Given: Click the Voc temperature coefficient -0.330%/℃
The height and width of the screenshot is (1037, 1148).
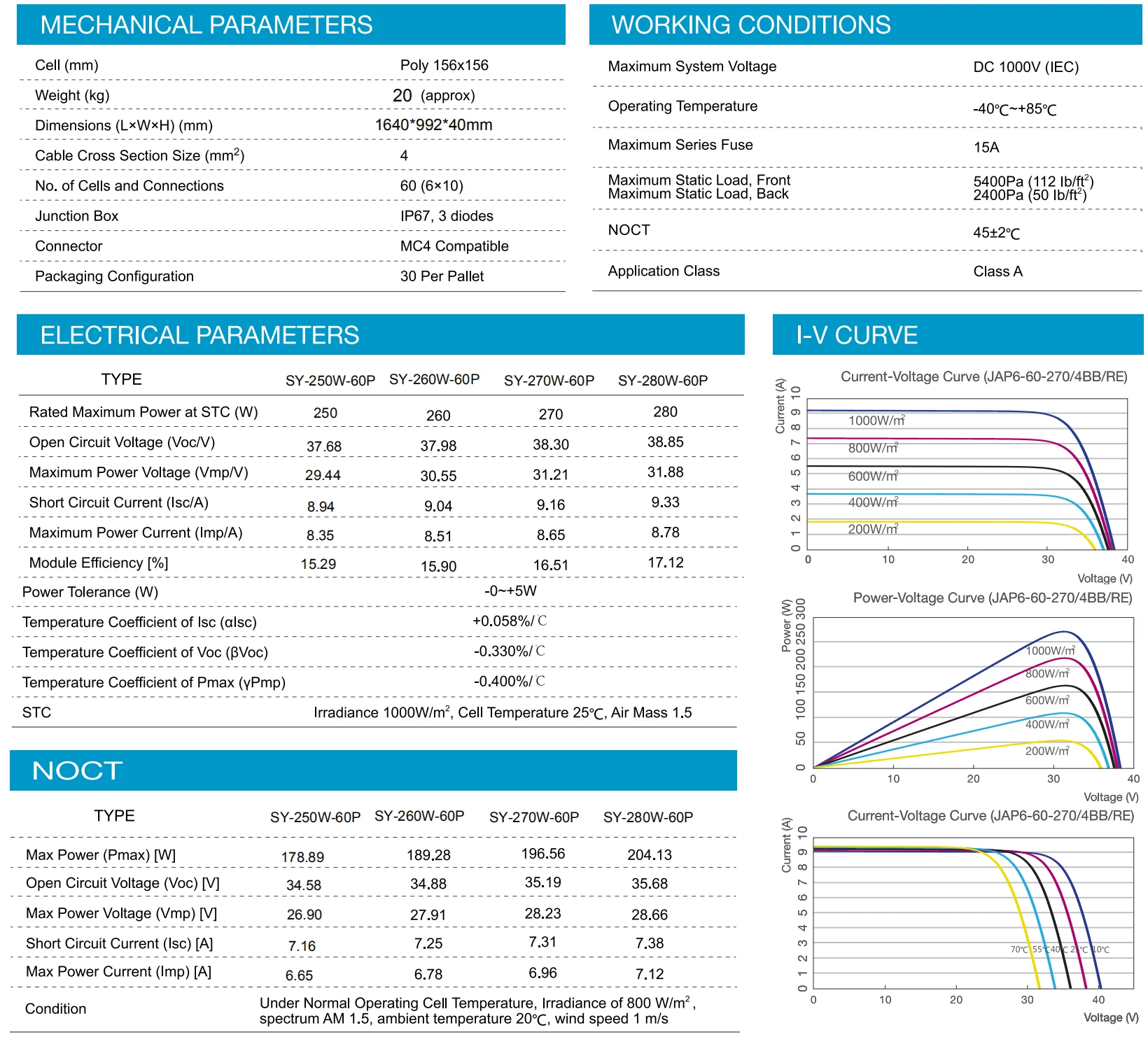Looking at the screenshot, I should (510, 651).
